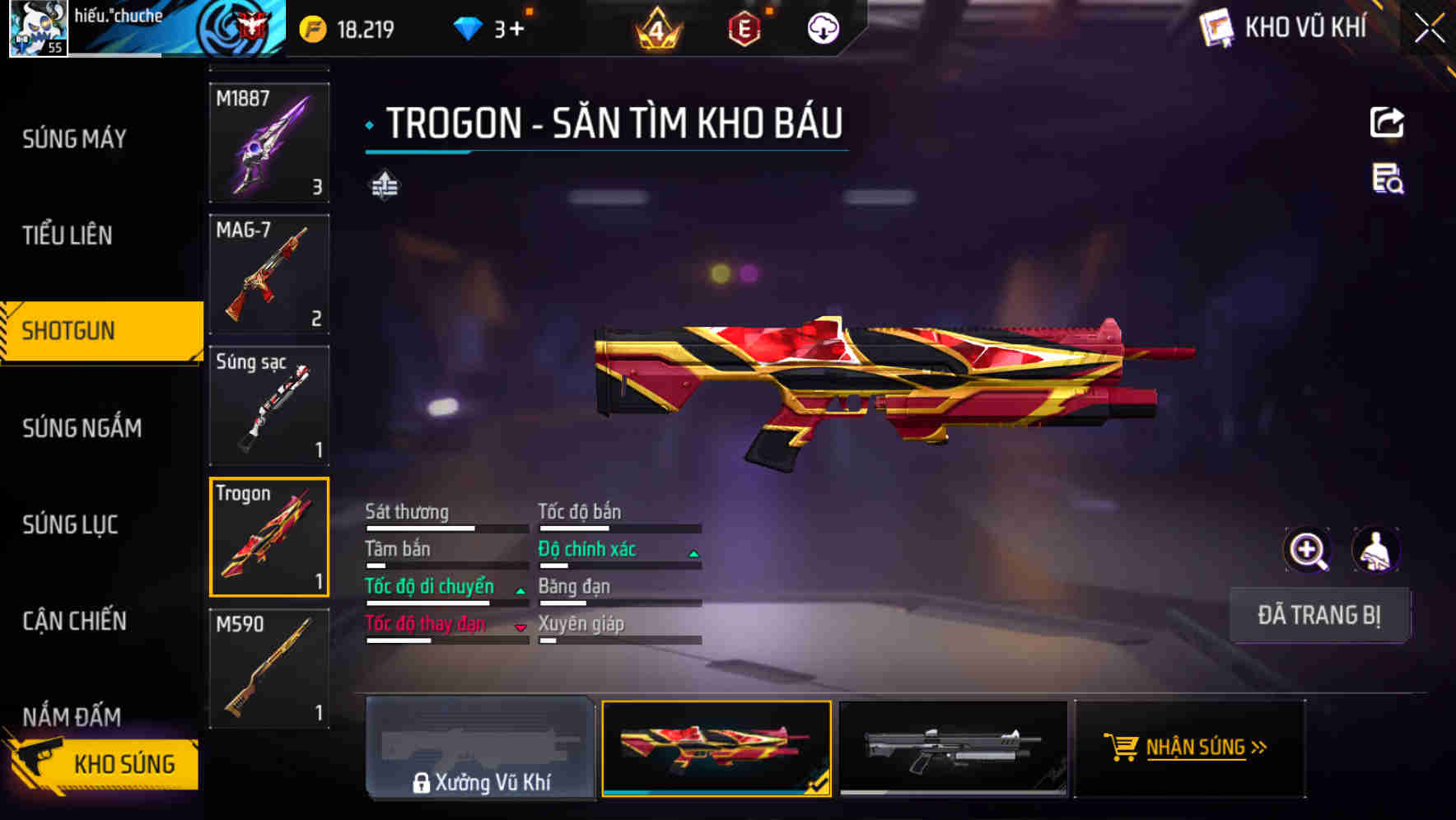The height and width of the screenshot is (820, 1456).
Task: Switch to the SÚNG NGẮM category
Action: point(82,427)
